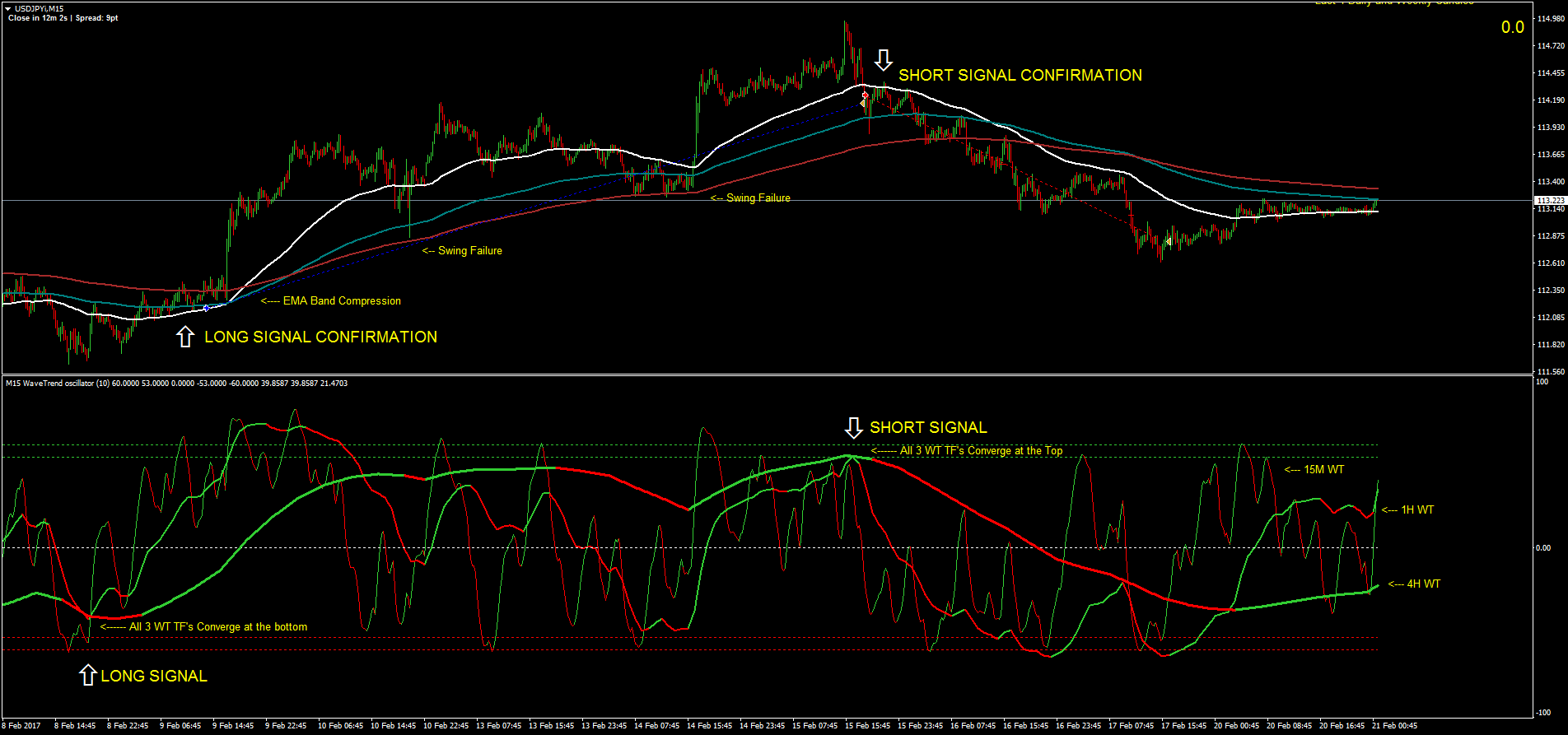Screen dimensions: 1568x735
Task: Click the EMA Band Compression annotation
Action: 331,301
